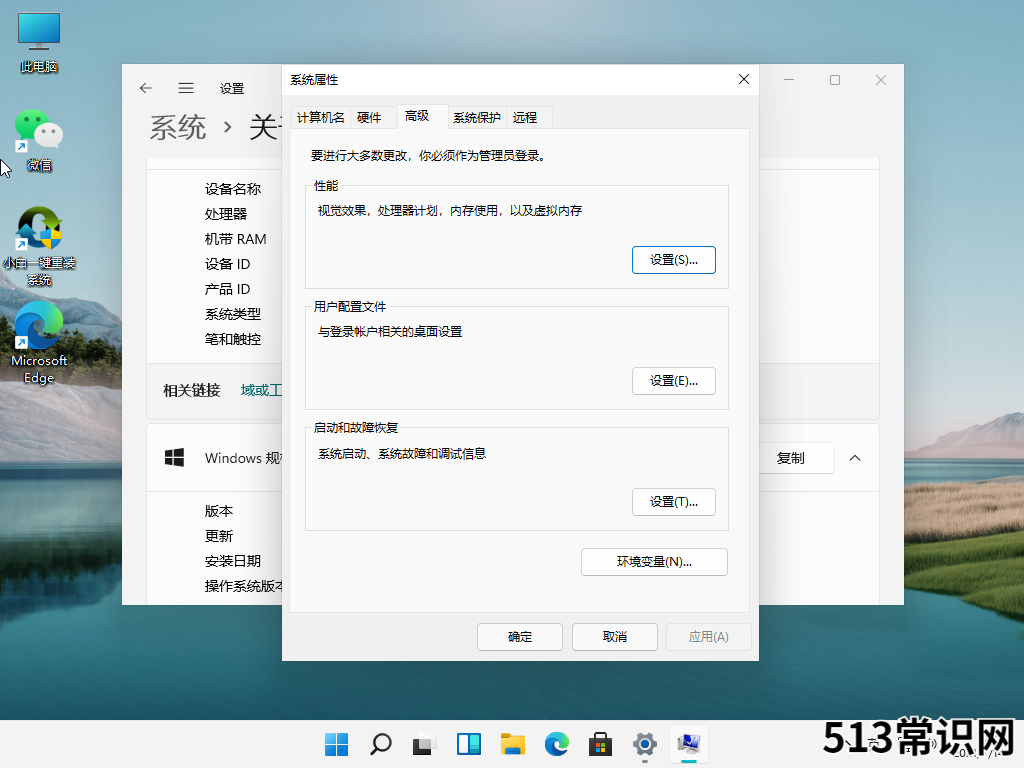Open 性能 settings with 设置(S) button
The width and height of the screenshot is (1024, 768).
(x=673, y=259)
